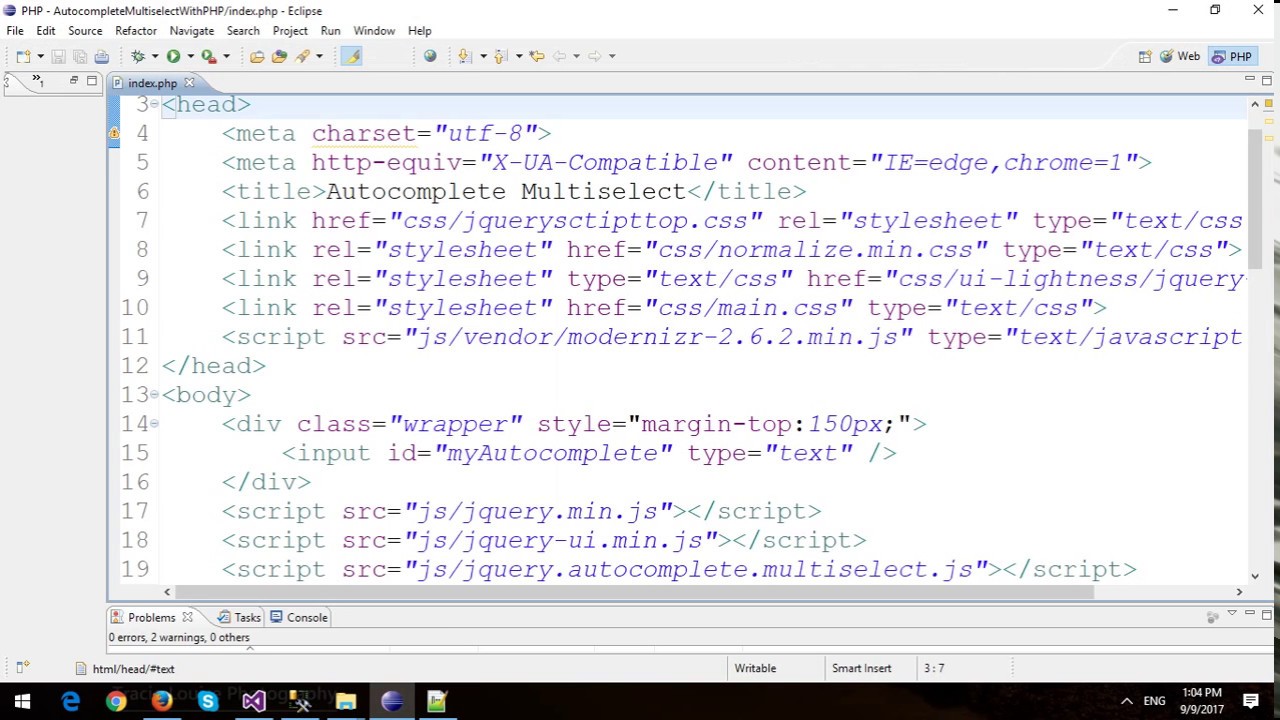
Task: Open the Problems view menu triangle
Action: (1232, 614)
